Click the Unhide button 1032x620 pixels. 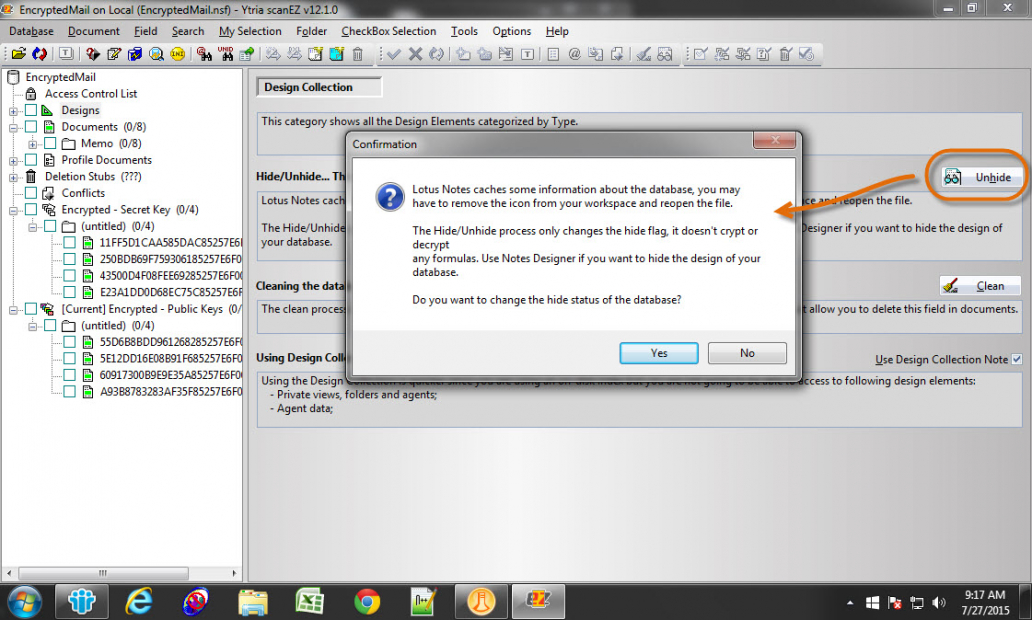click(x=982, y=177)
